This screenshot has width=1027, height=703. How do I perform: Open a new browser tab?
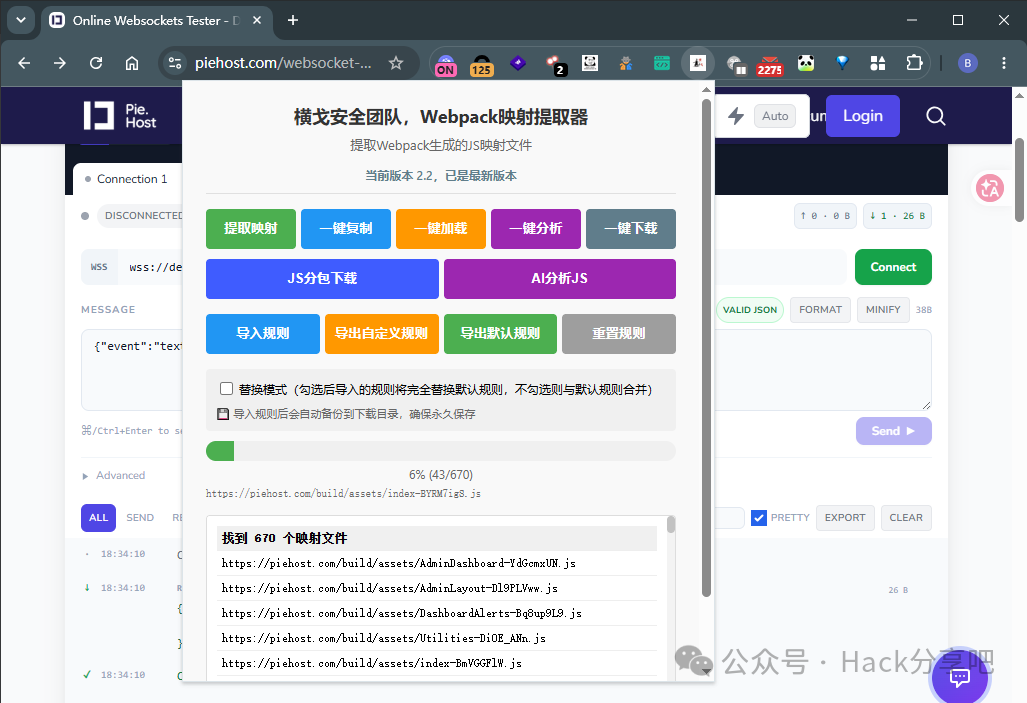click(x=293, y=20)
